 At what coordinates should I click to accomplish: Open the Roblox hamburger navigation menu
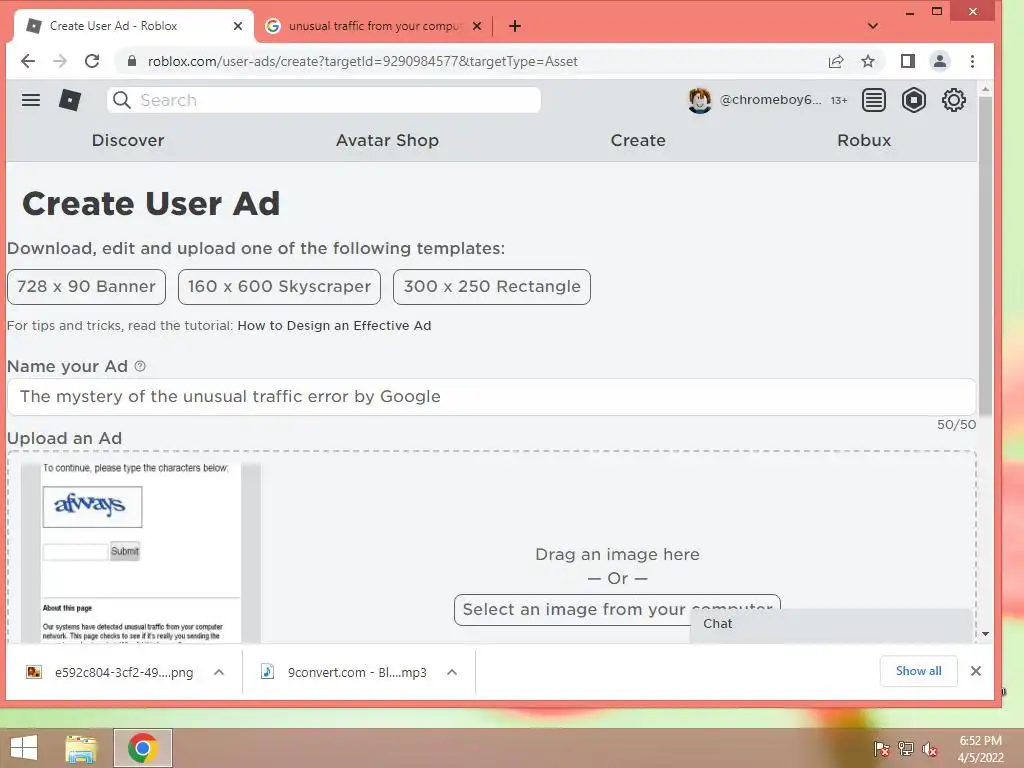coord(31,100)
